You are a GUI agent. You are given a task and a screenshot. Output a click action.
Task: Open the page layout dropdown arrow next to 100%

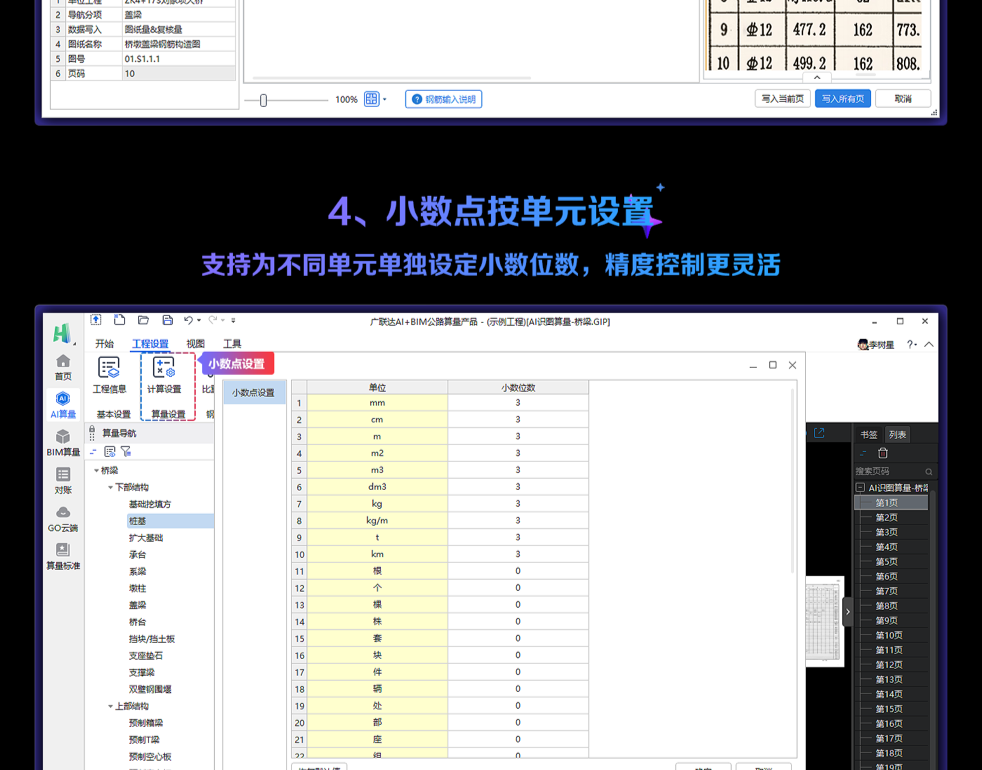(x=385, y=99)
